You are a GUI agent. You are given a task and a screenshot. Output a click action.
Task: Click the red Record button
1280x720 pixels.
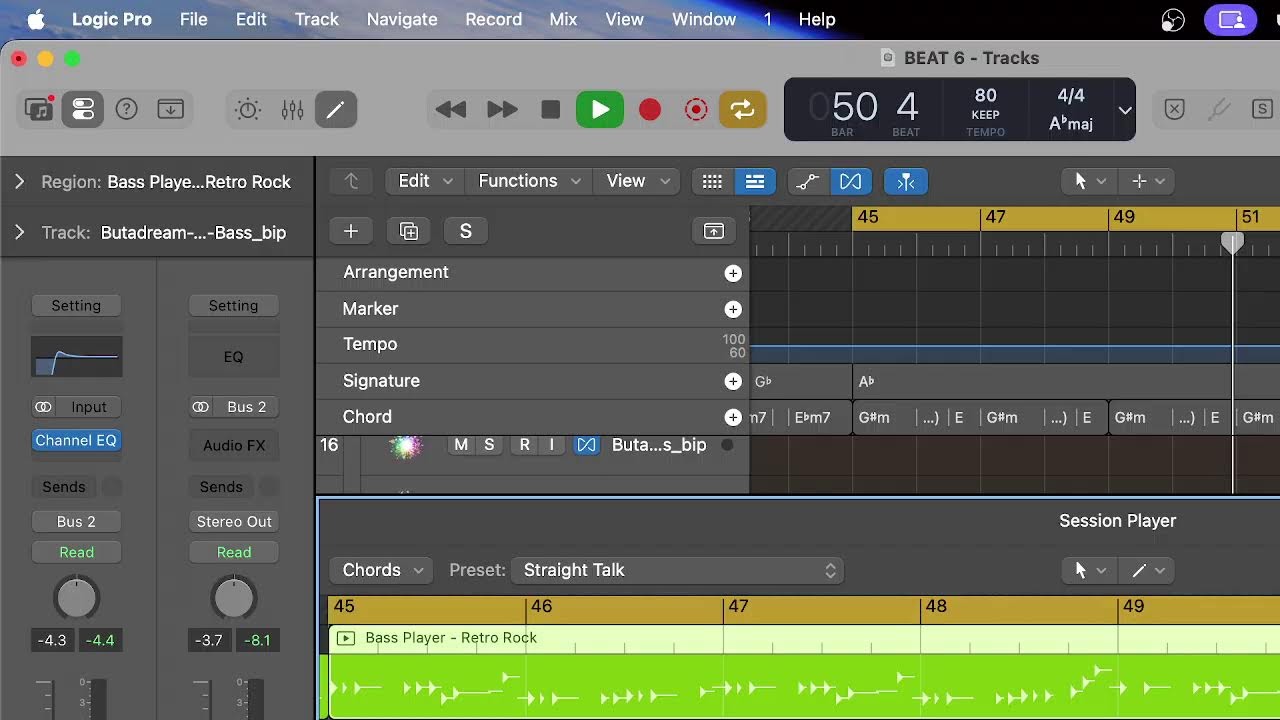650,110
